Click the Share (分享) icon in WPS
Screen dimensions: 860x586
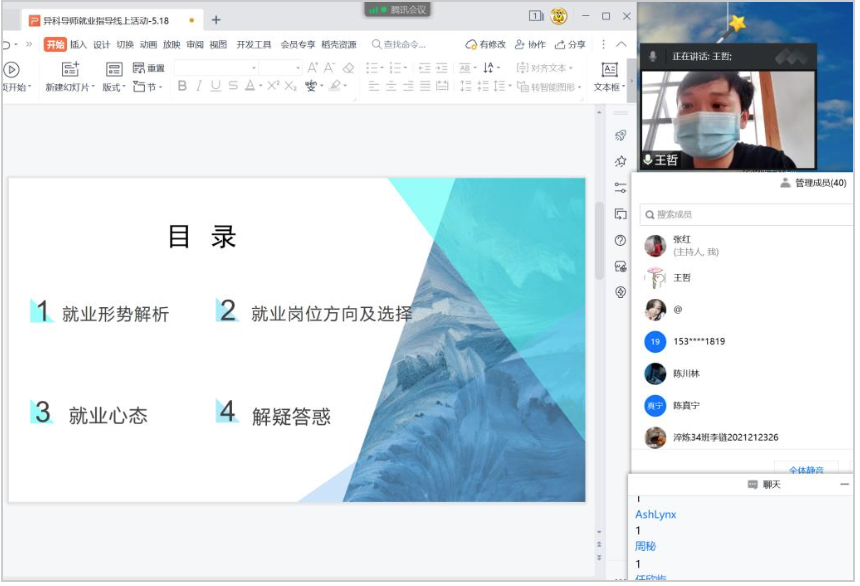[x=571, y=44]
